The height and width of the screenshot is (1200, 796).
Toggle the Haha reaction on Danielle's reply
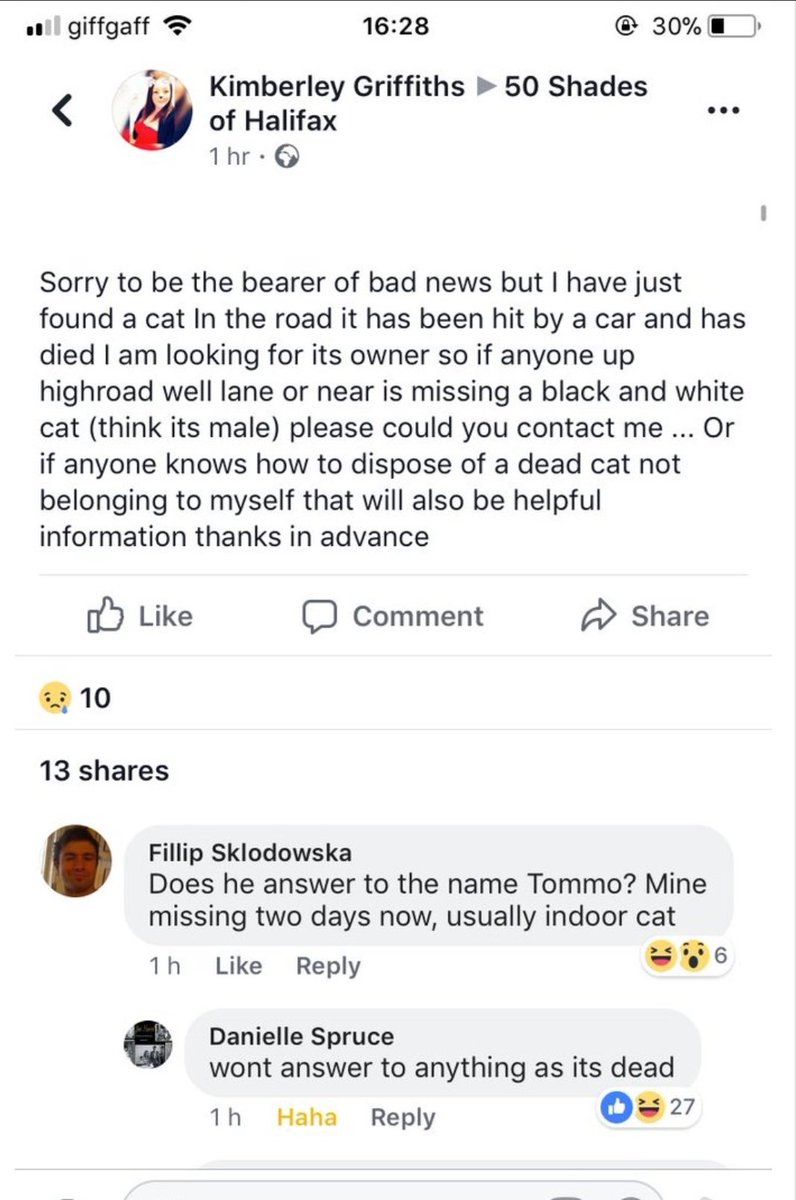click(306, 1117)
